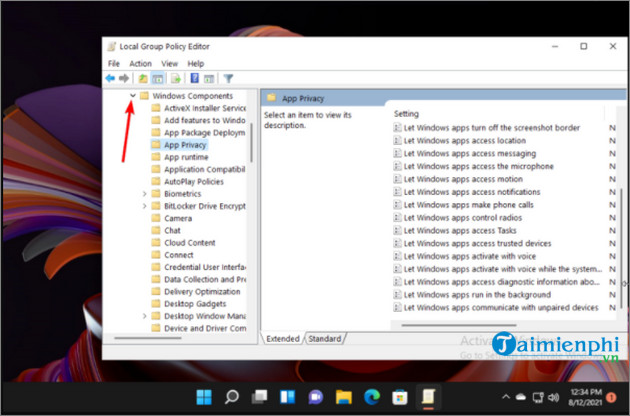Click the Export List toolbar icon

[176, 78]
